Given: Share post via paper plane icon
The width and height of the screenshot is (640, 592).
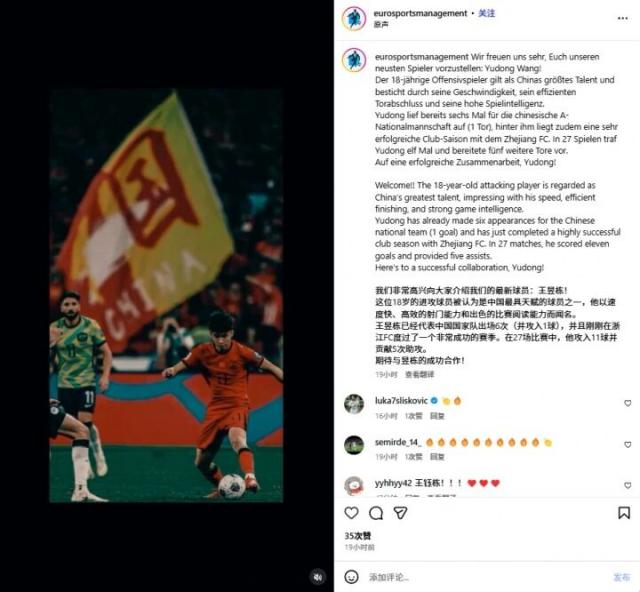Looking at the screenshot, I should 400,513.
